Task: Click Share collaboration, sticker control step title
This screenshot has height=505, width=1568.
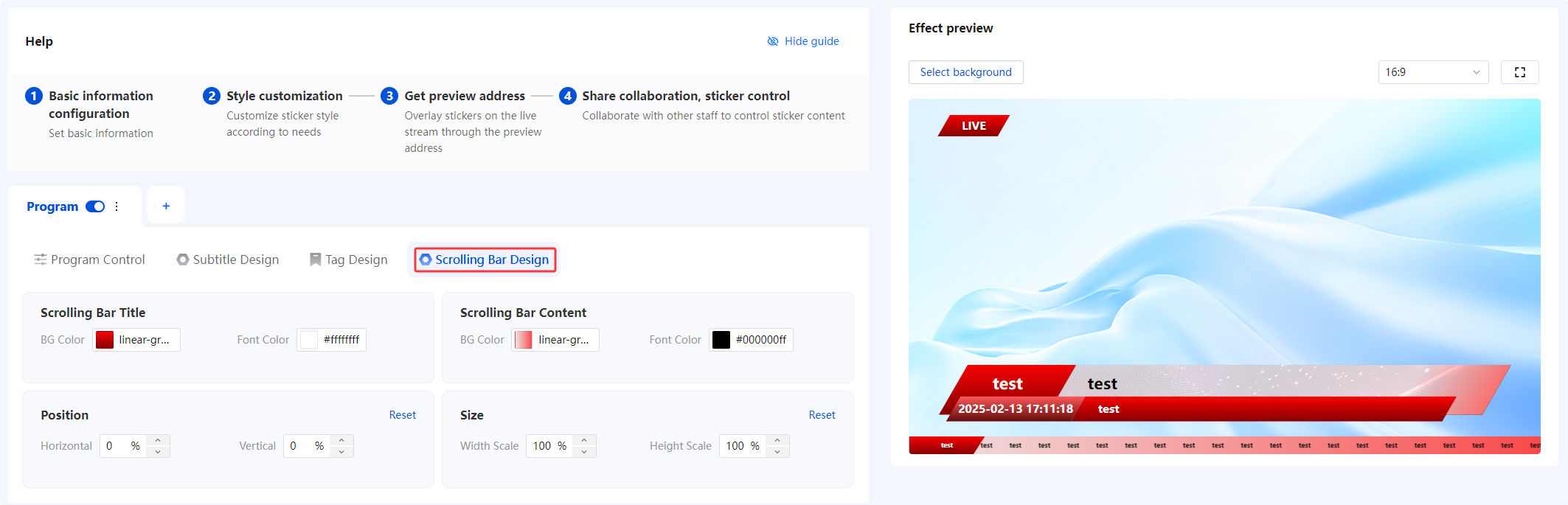Action: (686, 96)
